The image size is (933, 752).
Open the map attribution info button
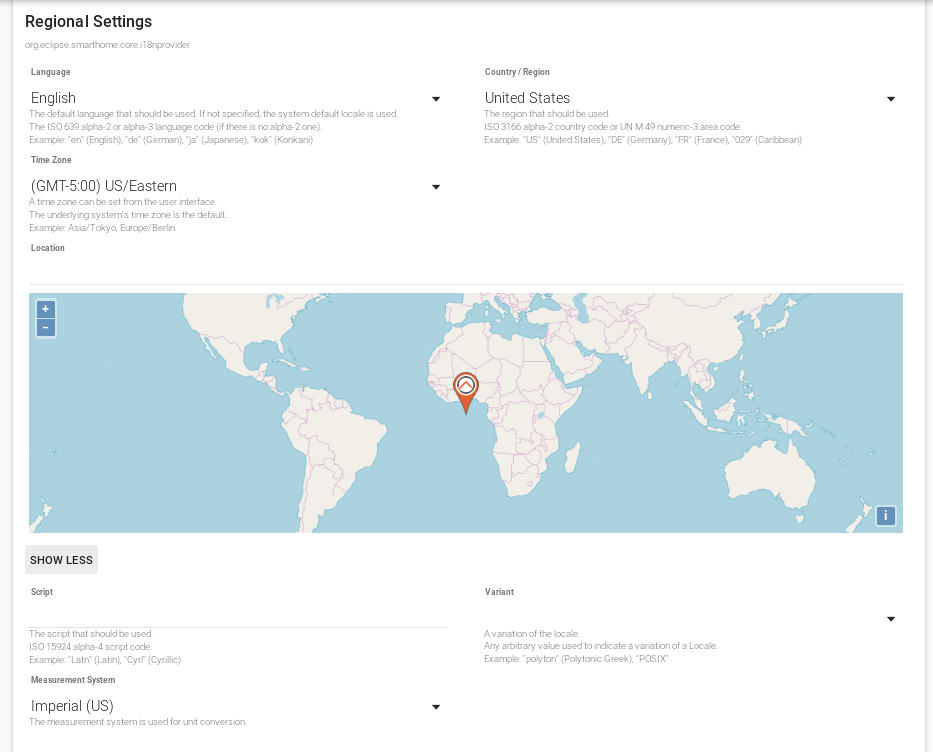click(x=885, y=516)
